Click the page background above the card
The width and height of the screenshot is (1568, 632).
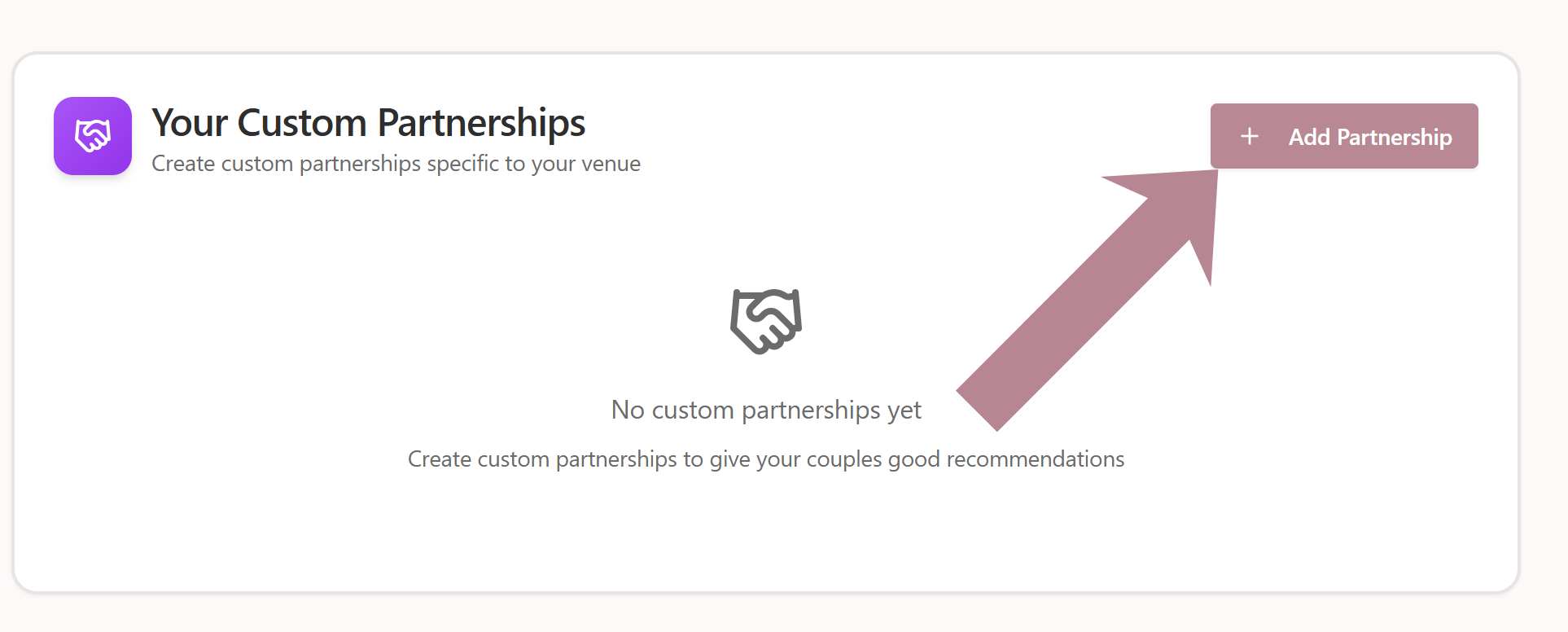[733, 24]
